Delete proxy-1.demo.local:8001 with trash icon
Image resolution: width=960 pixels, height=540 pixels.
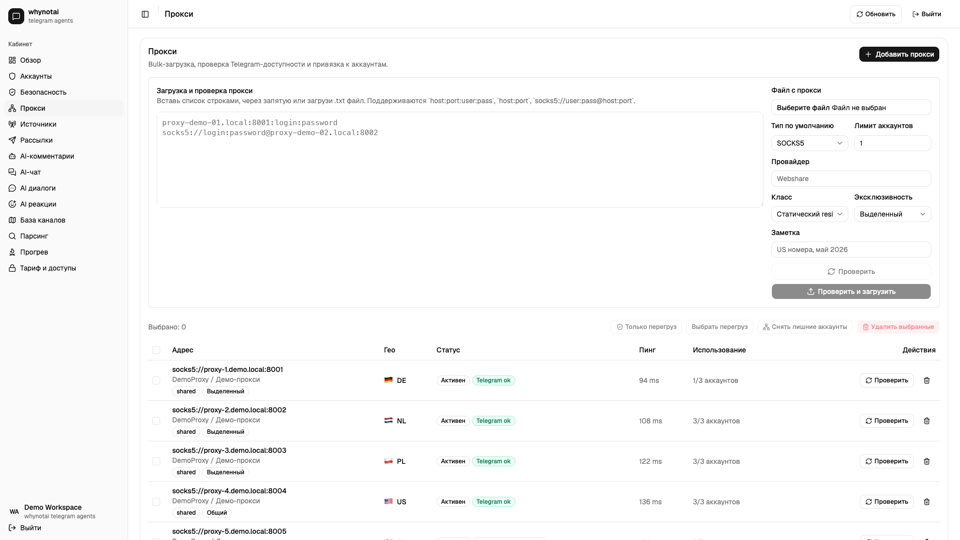tap(926, 380)
